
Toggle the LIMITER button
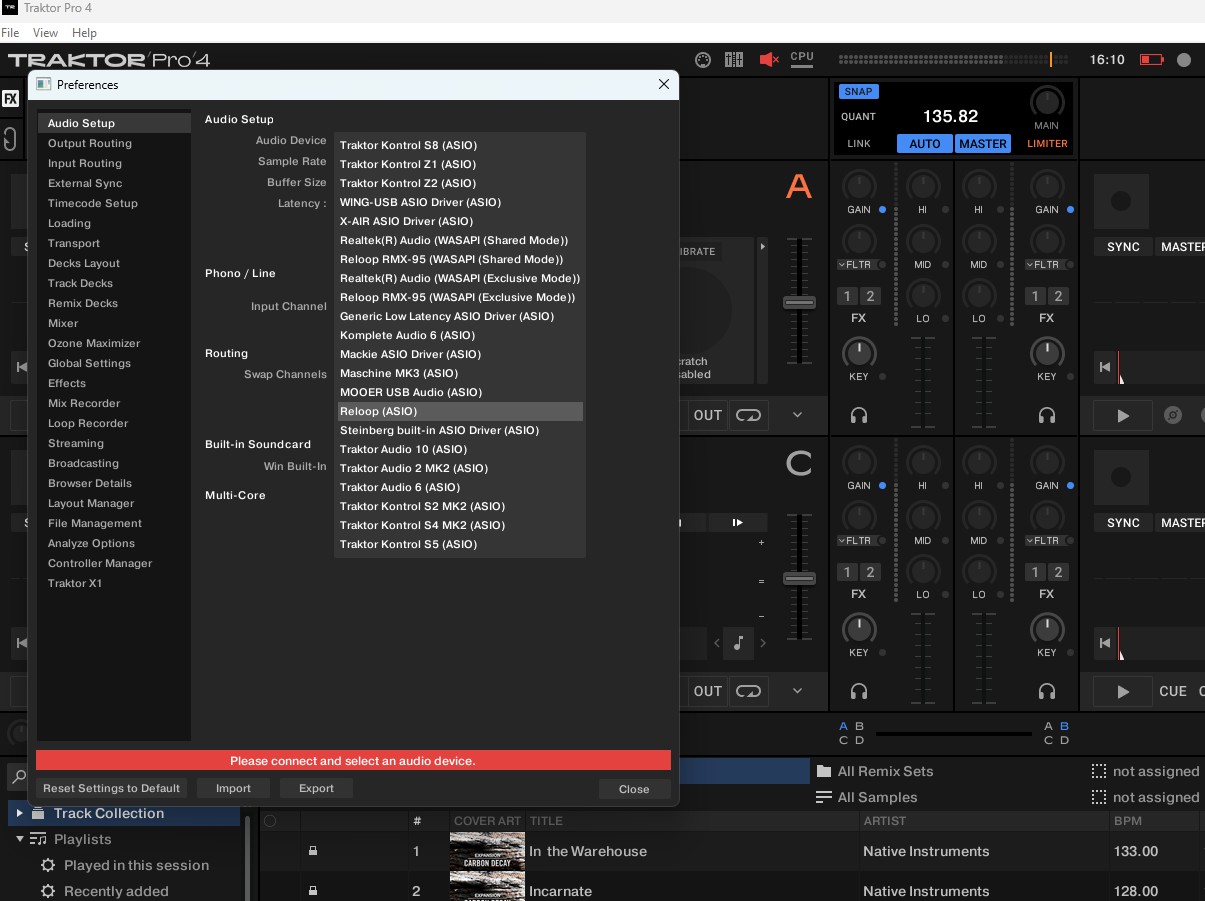(x=1047, y=143)
